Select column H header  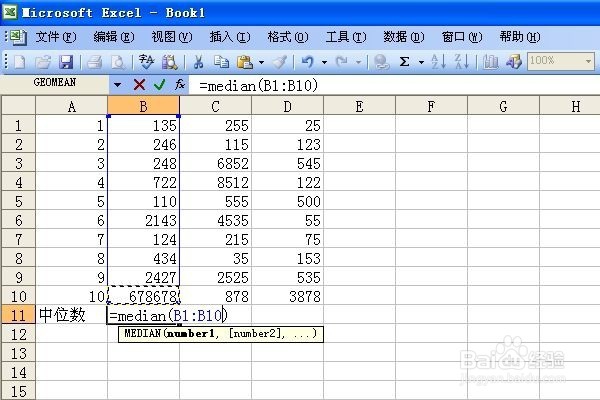[570, 106]
